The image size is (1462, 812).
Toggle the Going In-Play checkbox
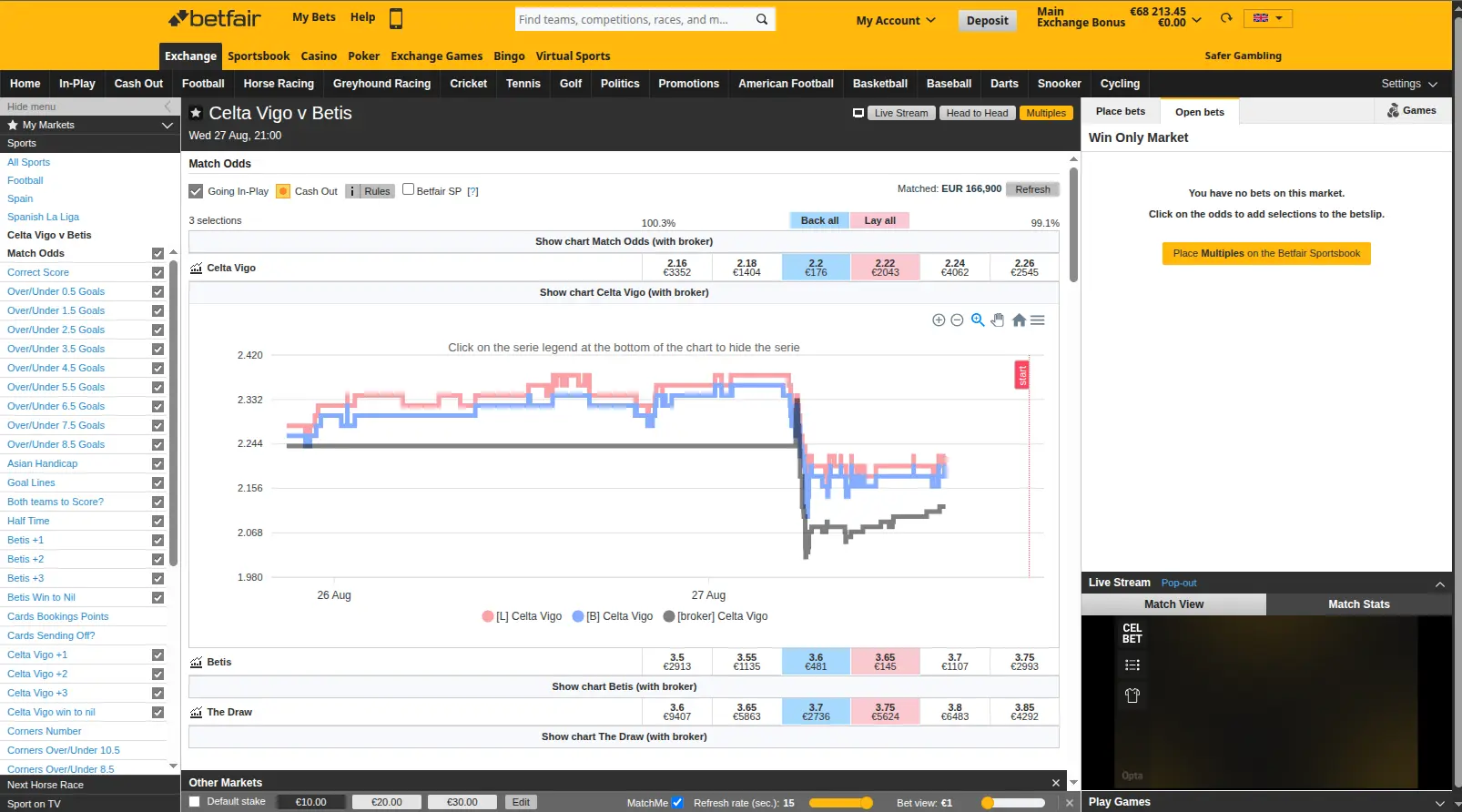[x=196, y=191]
